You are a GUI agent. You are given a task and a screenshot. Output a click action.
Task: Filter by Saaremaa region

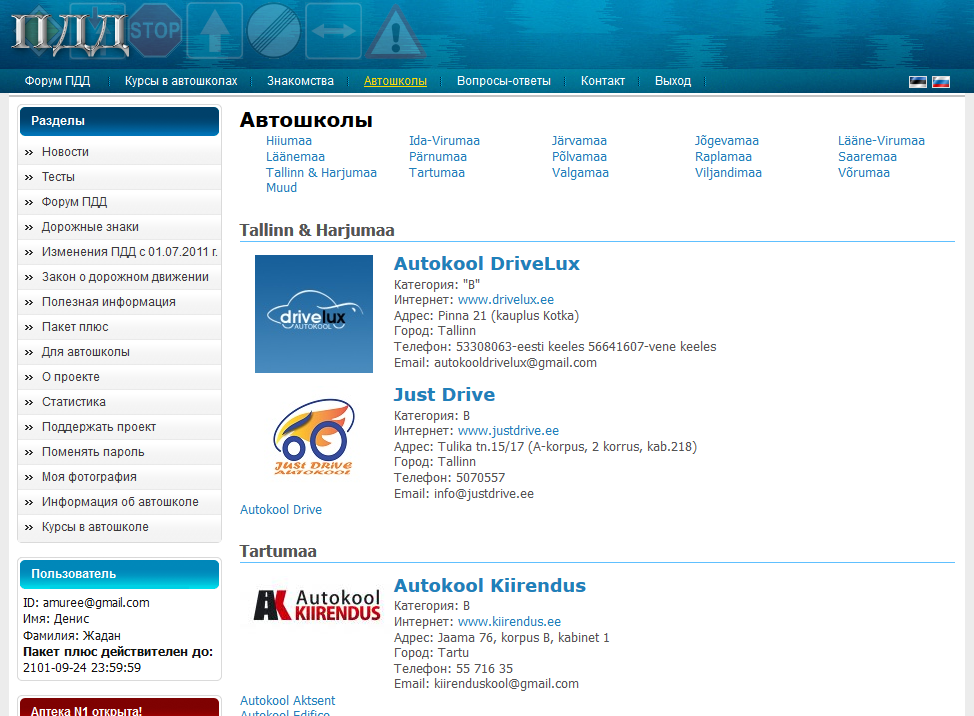pyautogui.click(x=867, y=157)
